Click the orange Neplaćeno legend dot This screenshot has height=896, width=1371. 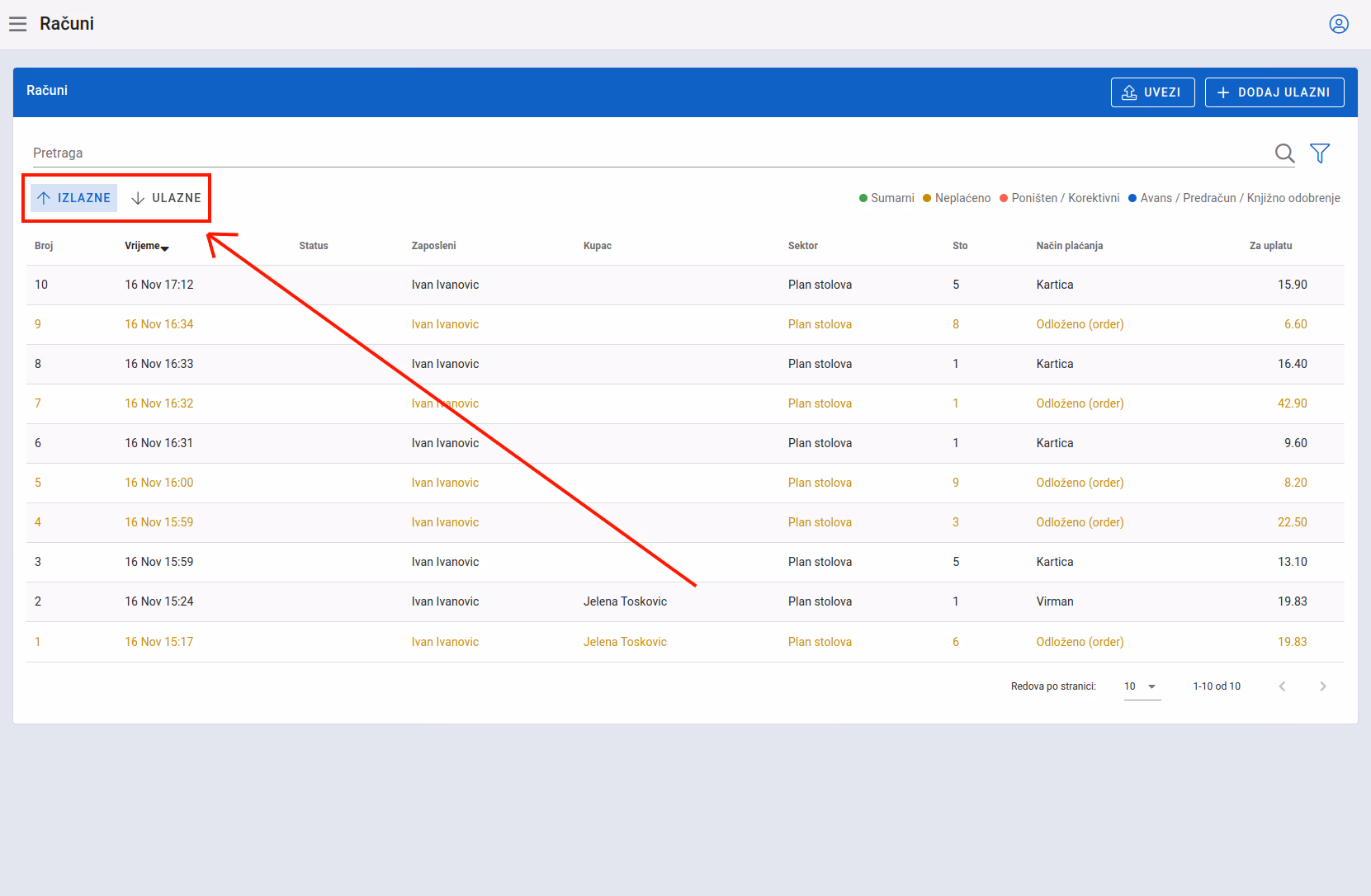(927, 198)
